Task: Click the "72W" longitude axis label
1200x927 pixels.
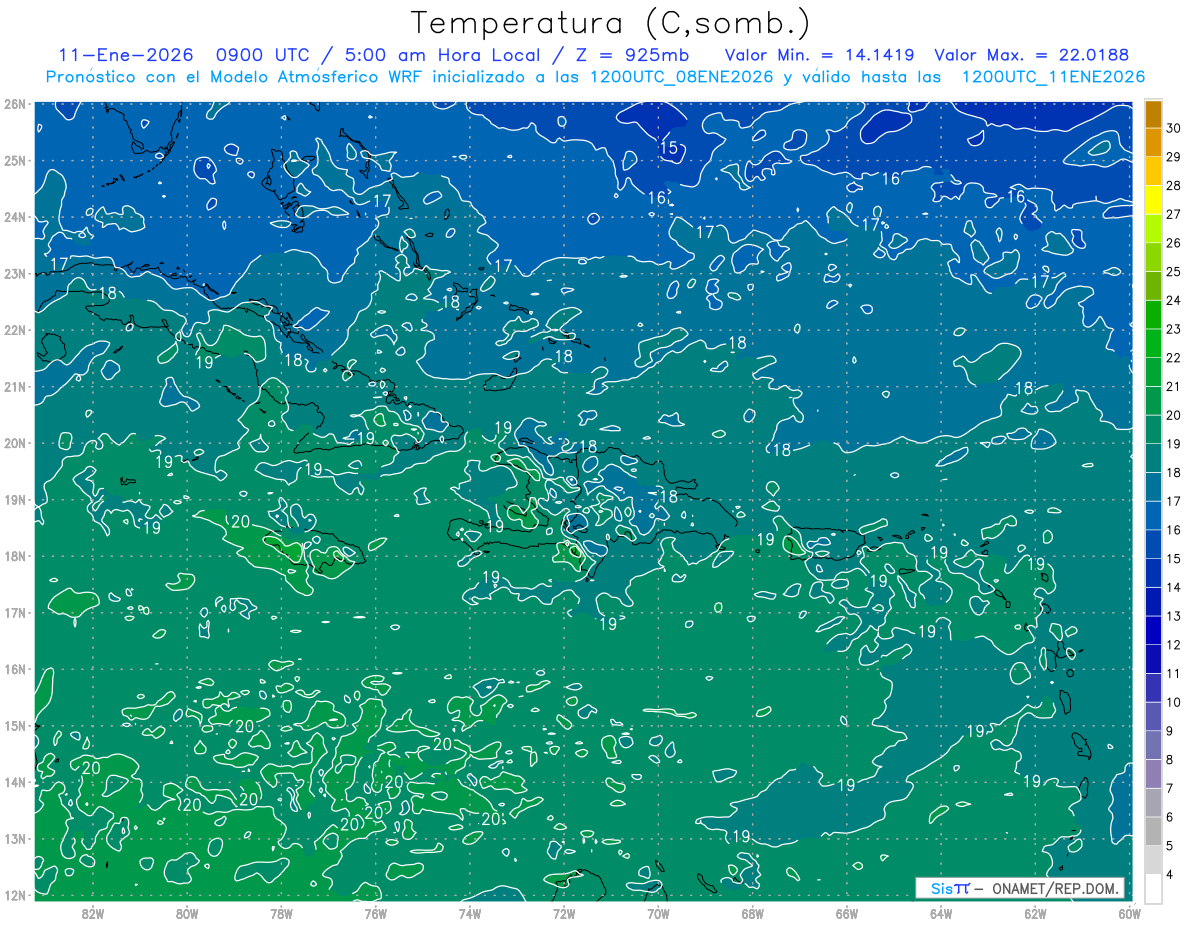Action: tap(564, 912)
